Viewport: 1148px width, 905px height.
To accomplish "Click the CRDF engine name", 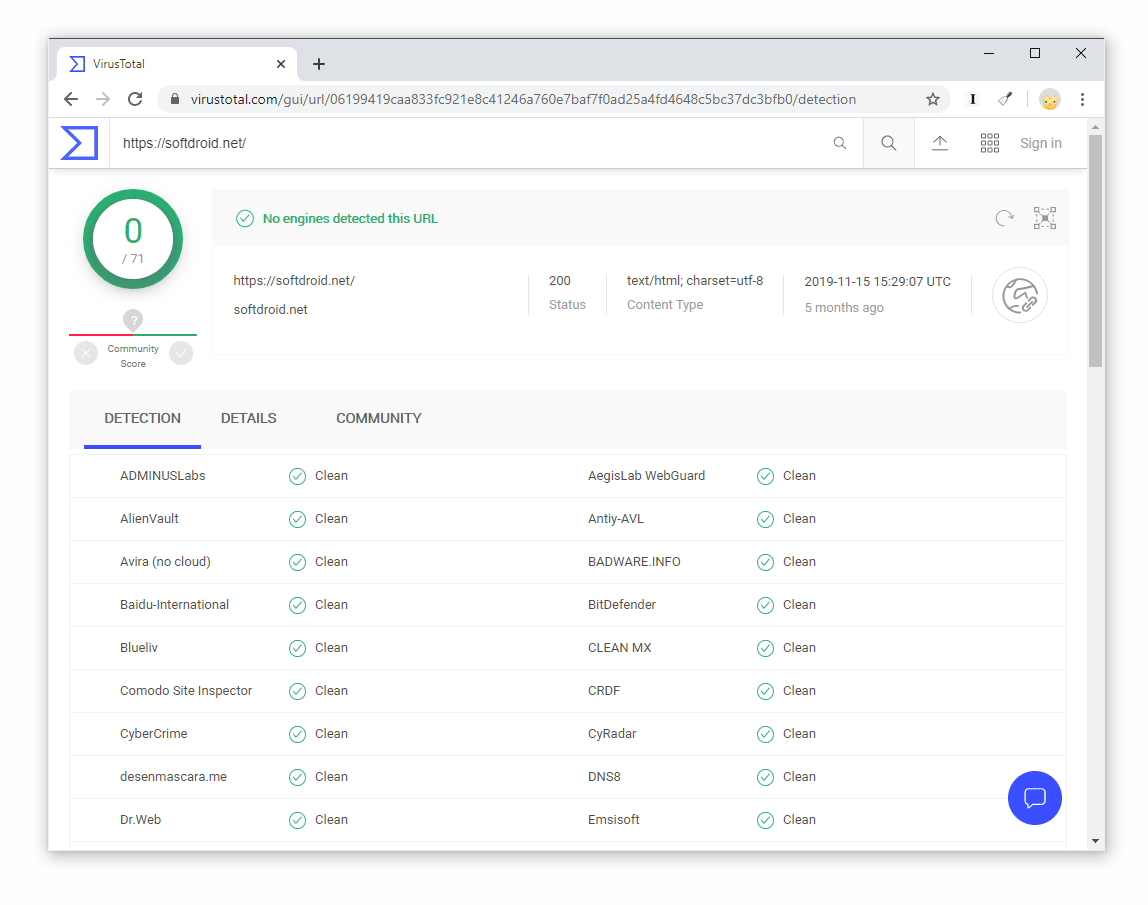I will point(604,691).
